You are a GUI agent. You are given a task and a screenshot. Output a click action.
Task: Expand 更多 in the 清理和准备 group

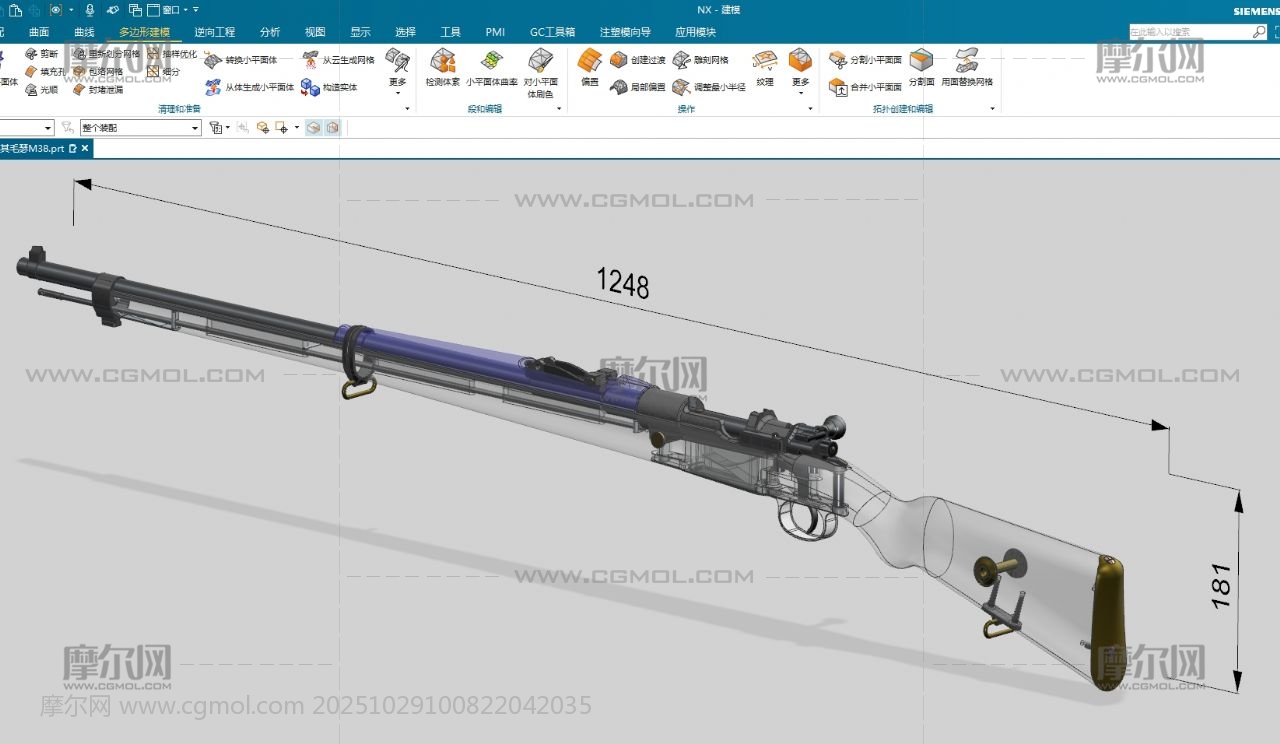pyautogui.click(x=398, y=68)
